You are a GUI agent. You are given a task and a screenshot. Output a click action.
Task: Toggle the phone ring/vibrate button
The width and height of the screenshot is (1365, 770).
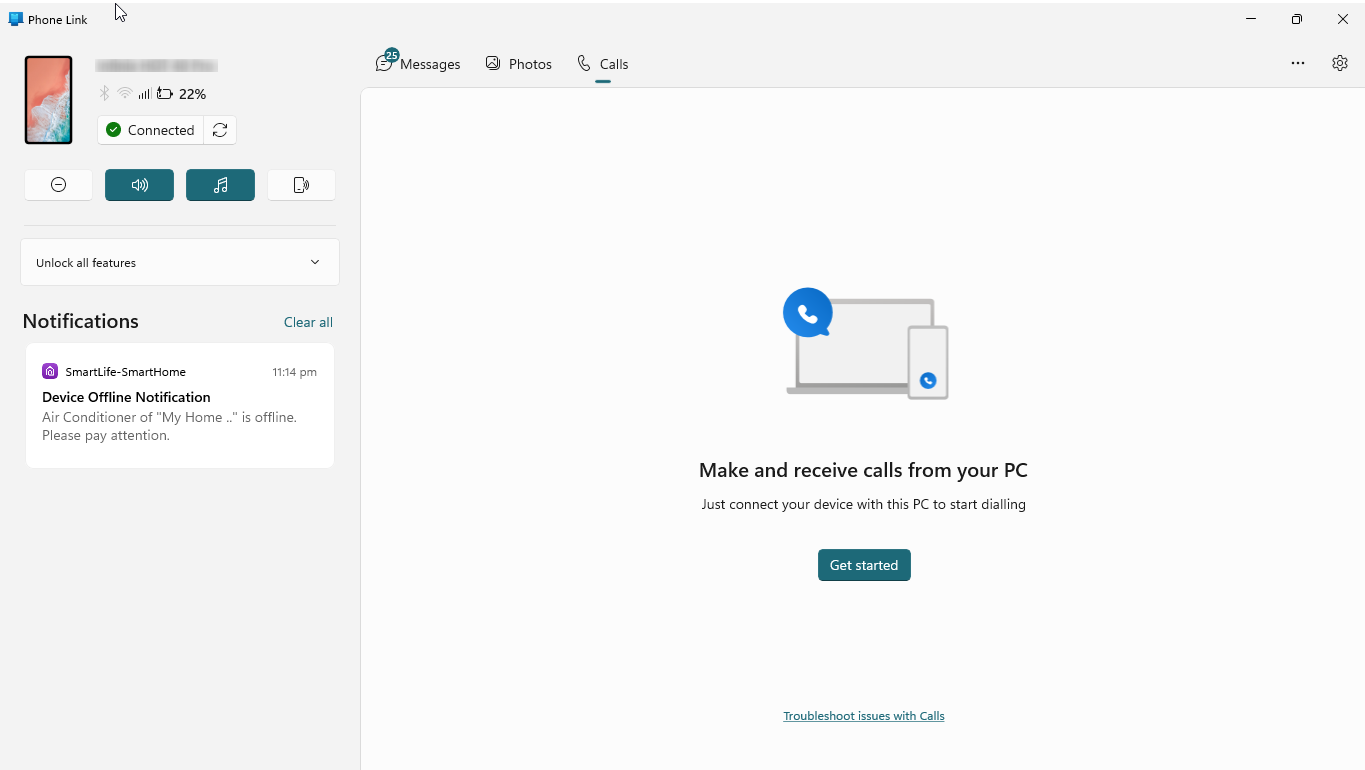click(302, 185)
